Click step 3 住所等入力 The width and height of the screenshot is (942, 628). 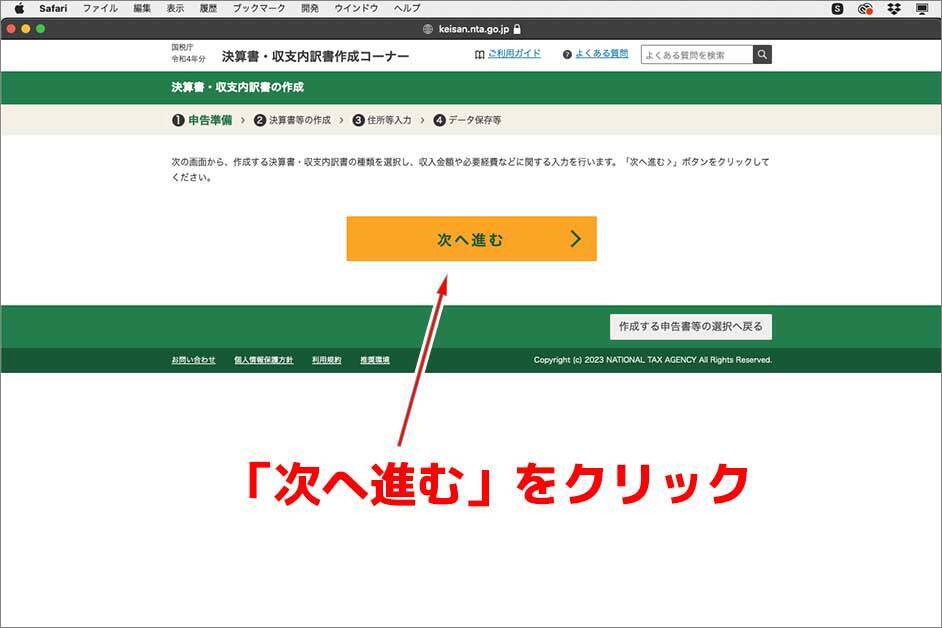382,120
